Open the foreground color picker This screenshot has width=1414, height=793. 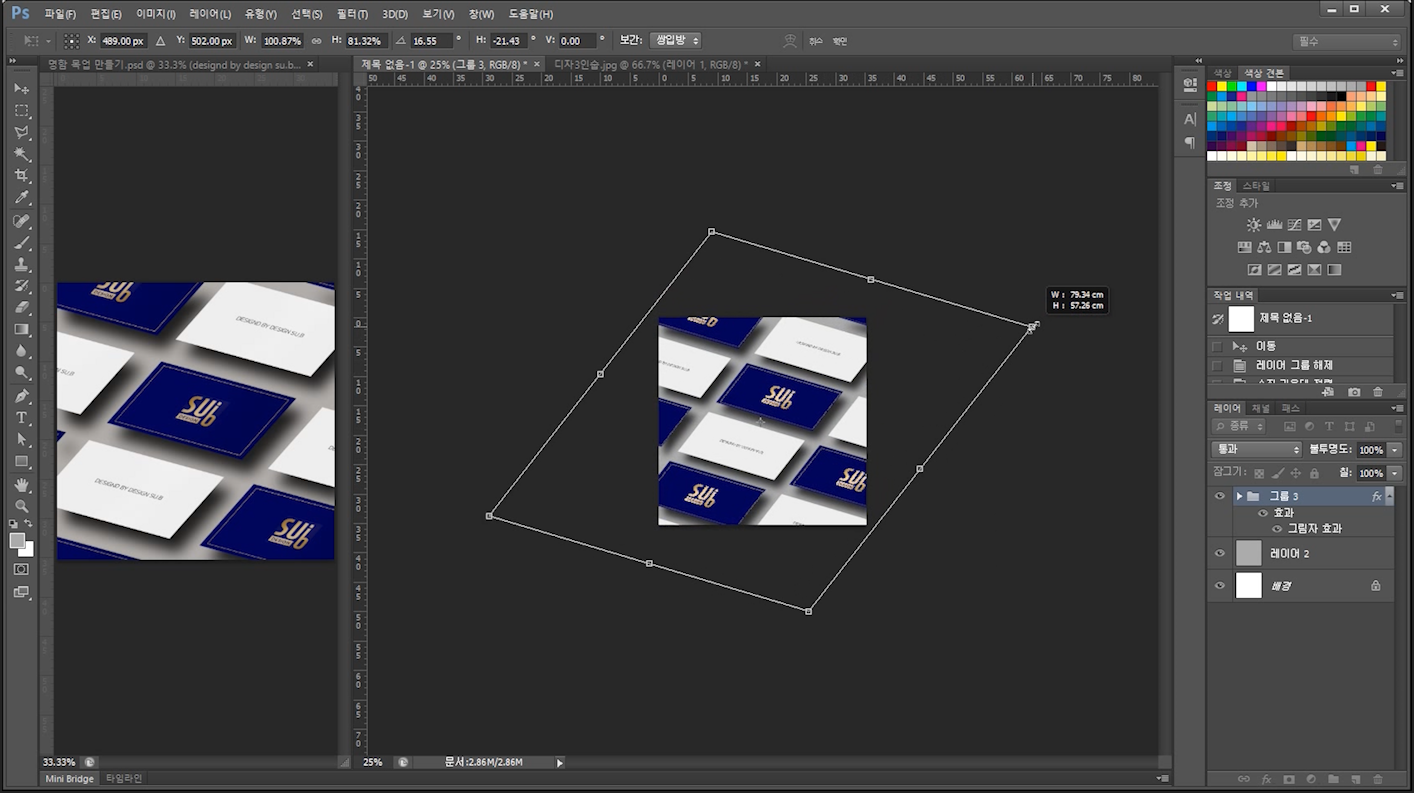pyautogui.click(x=17, y=540)
